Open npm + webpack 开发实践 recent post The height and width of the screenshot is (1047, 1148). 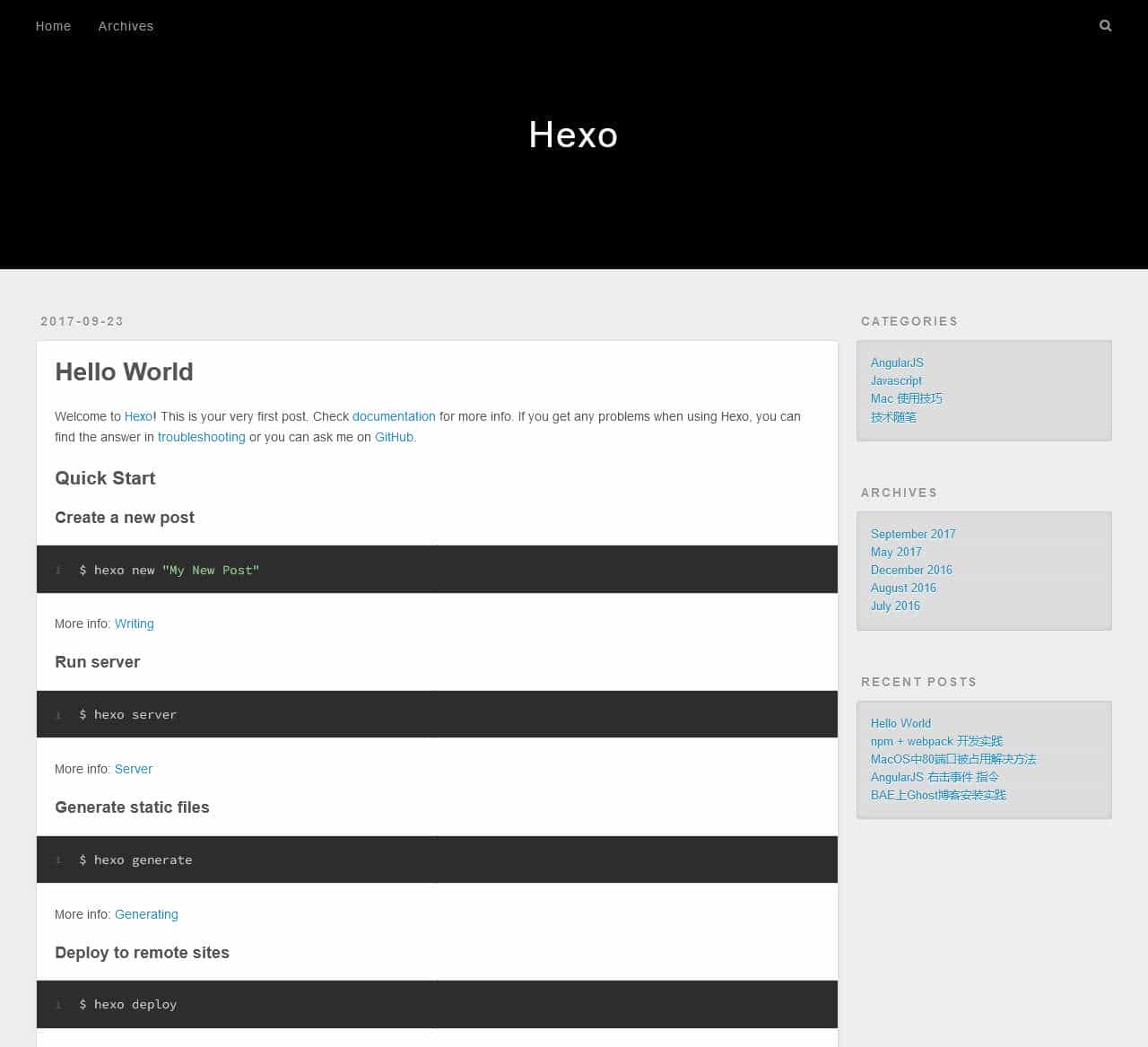pyautogui.click(x=936, y=741)
